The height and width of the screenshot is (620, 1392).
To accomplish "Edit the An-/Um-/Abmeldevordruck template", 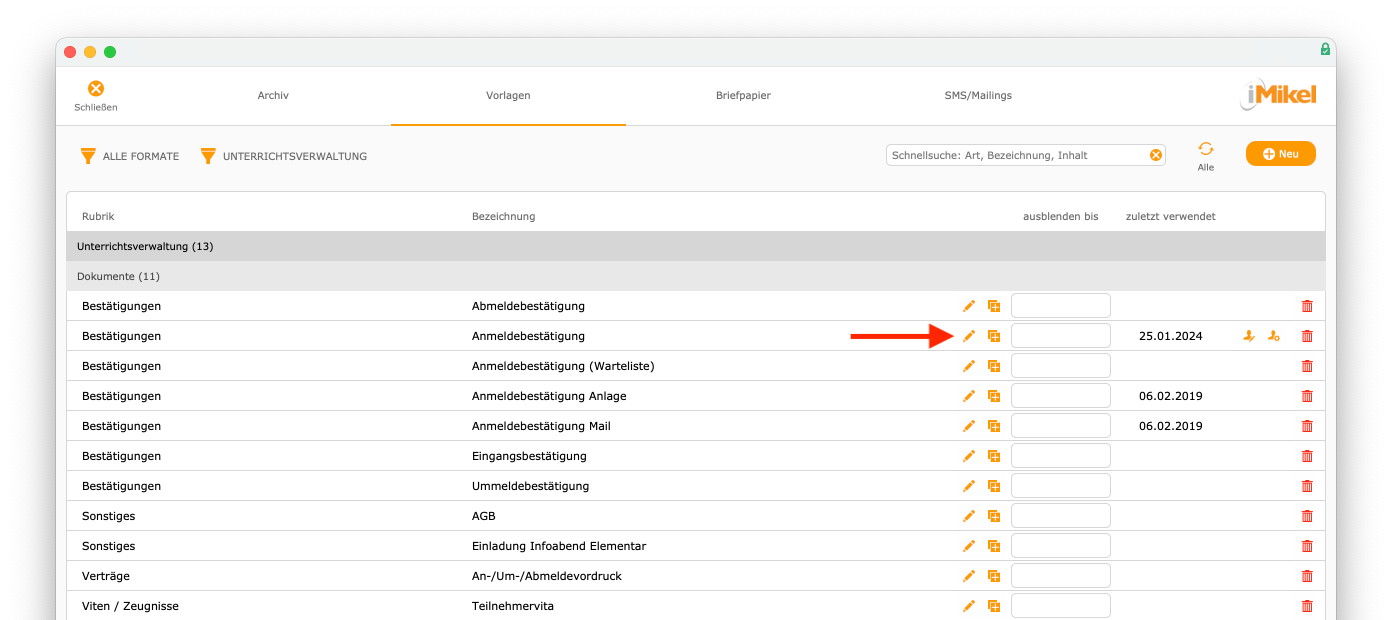I will tap(969, 576).
